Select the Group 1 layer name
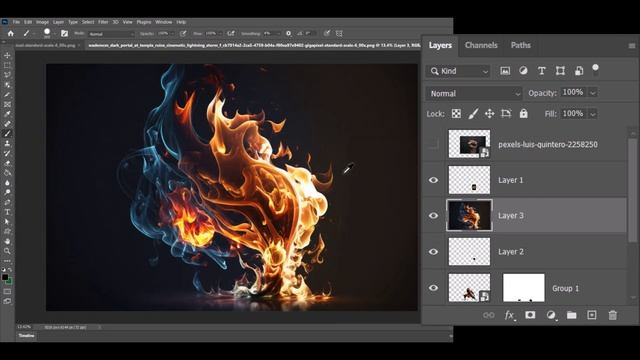This screenshot has height=360, width=640. (x=565, y=288)
